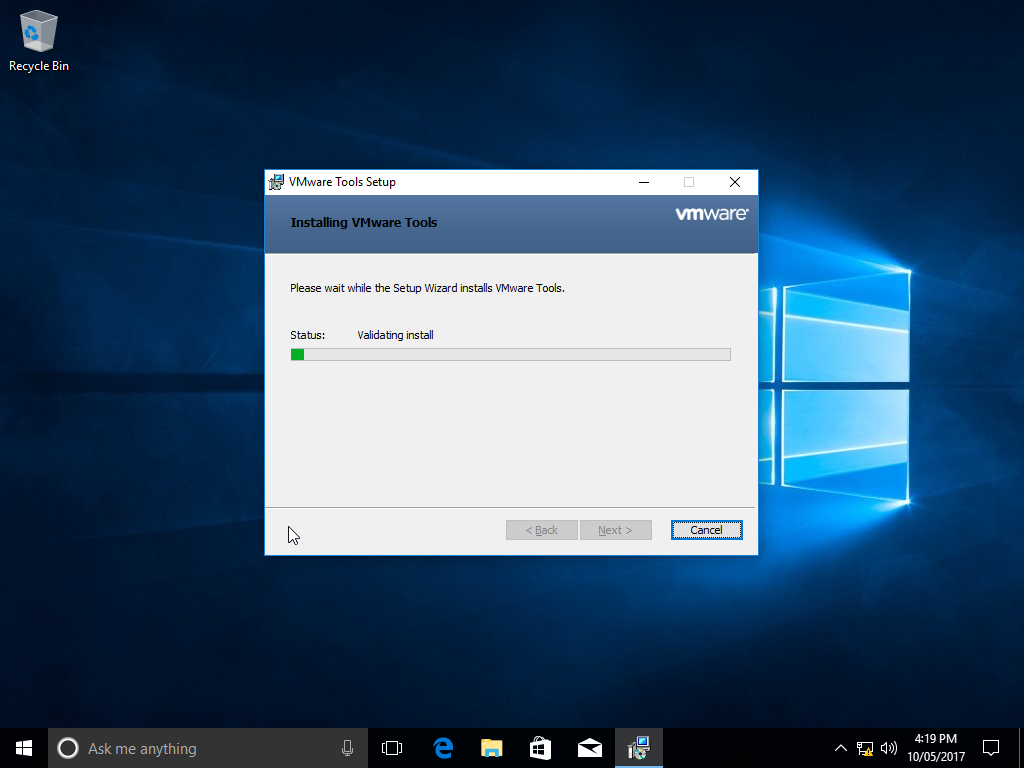Cancel the VMware Tools installation
This screenshot has width=1024, height=768.
pyautogui.click(x=706, y=530)
